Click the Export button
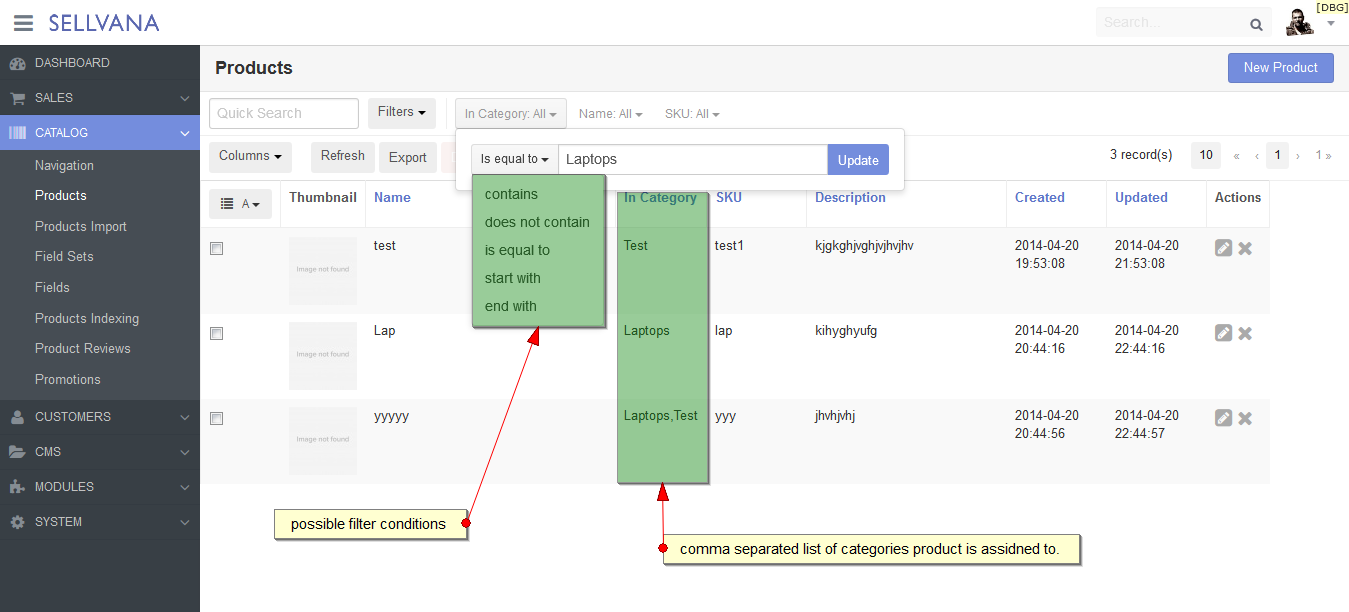This screenshot has height=612, width=1349. click(x=407, y=157)
